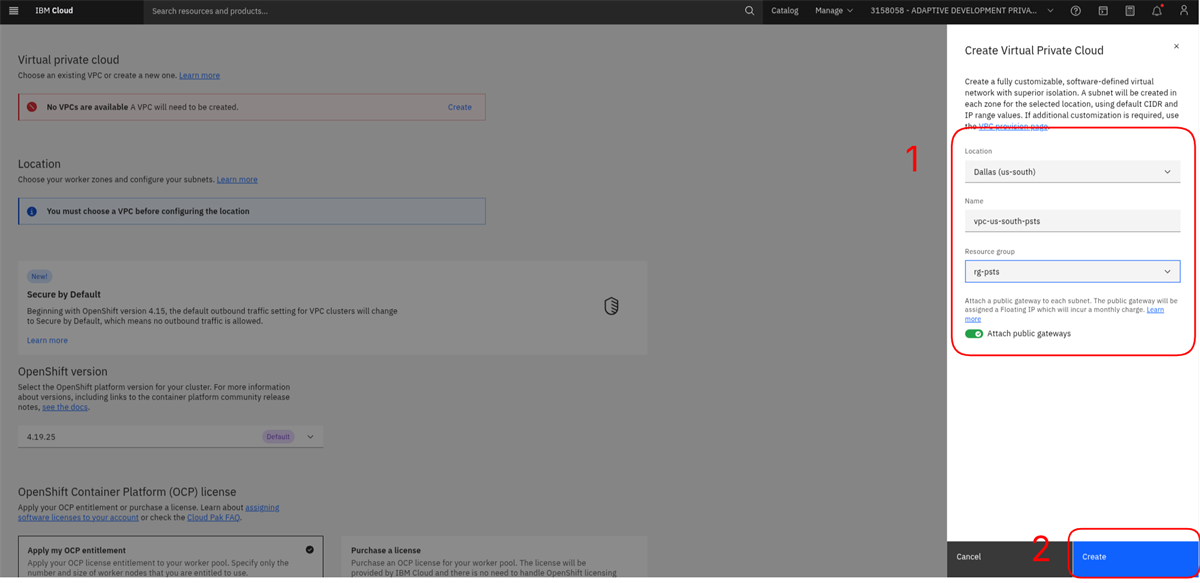1200x583 pixels.
Task: Click the Create Virtual Private Cloud title
Action: tap(1034, 50)
